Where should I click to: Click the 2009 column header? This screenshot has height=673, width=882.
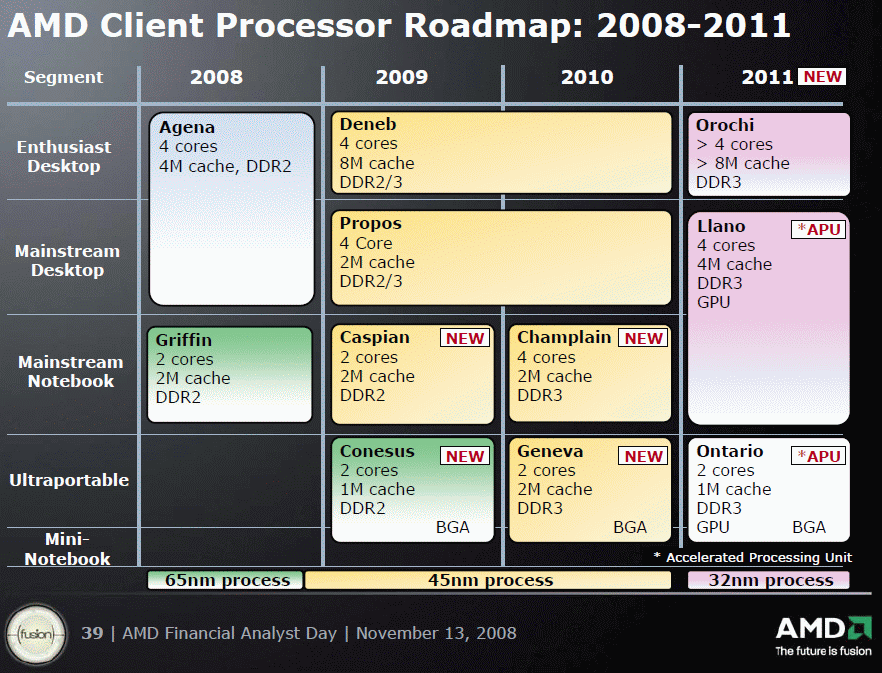(402, 77)
